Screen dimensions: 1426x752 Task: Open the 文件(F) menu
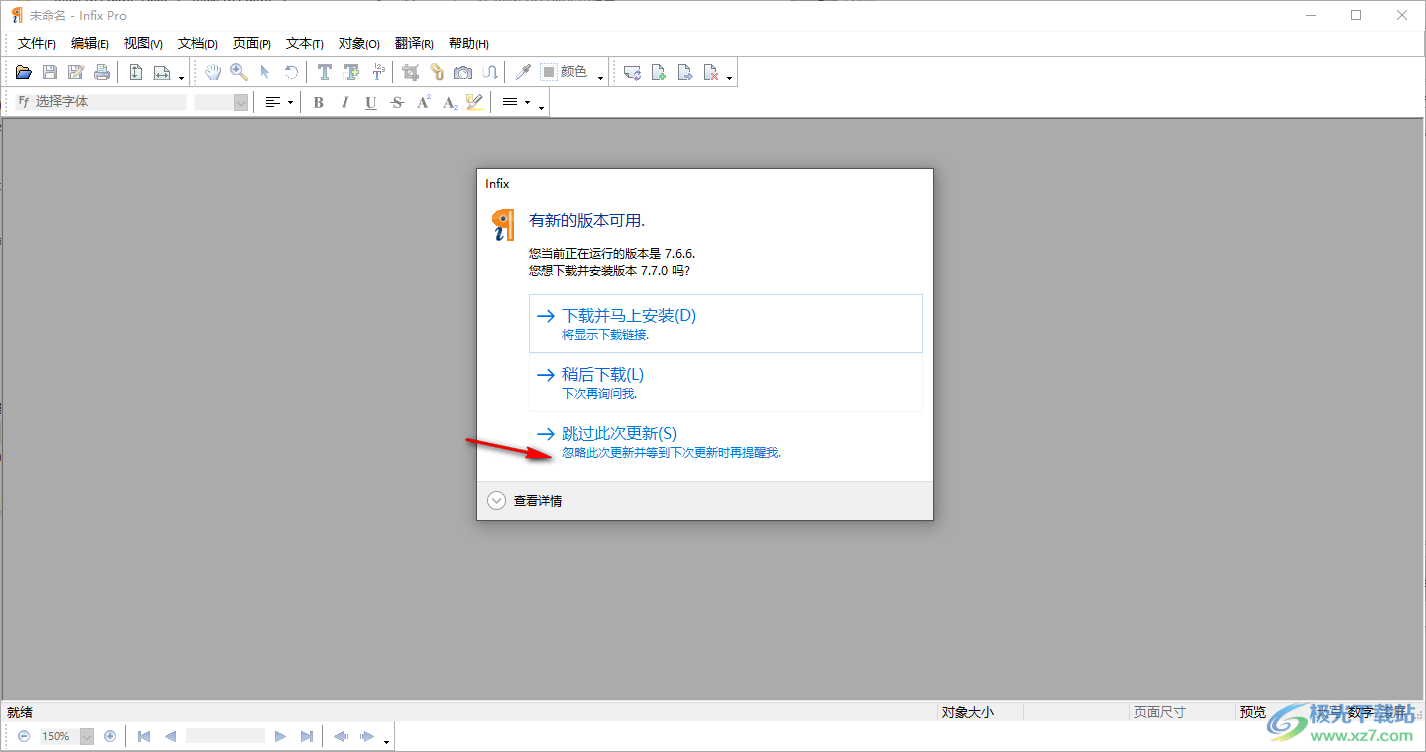point(37,44)
